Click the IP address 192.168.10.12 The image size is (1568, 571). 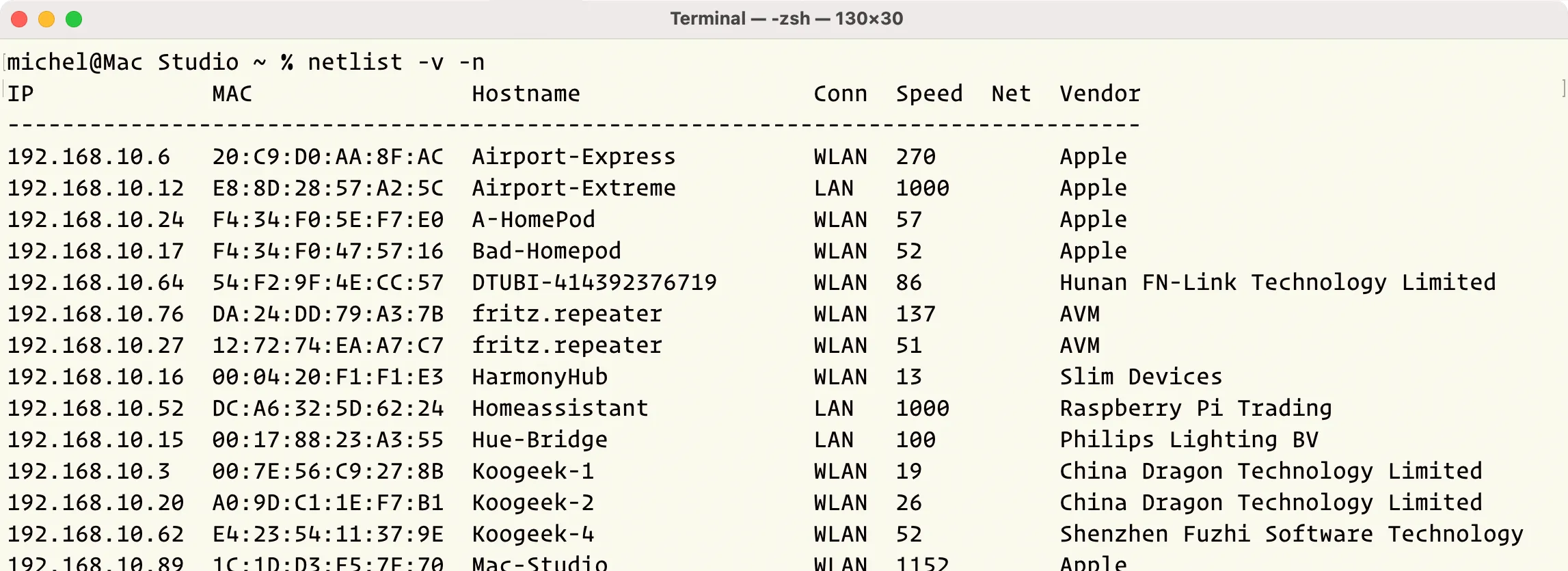[96, 188]
